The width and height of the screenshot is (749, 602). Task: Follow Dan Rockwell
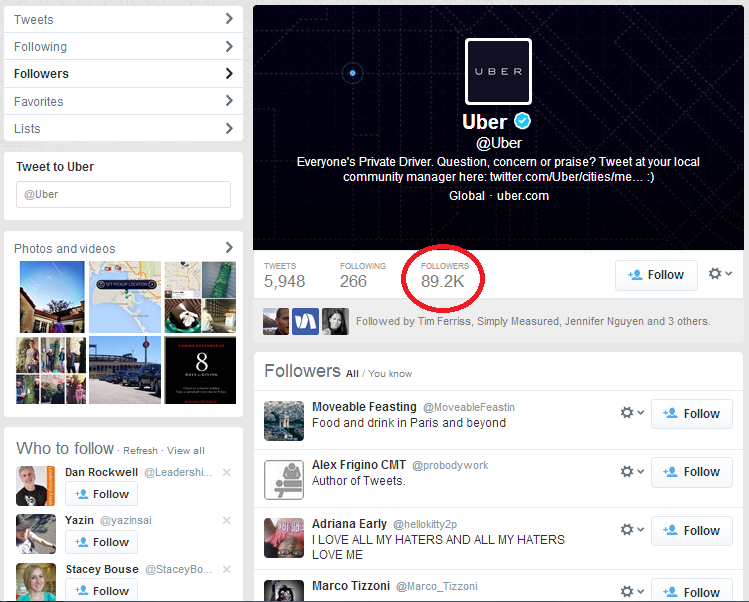coord(101,494)
